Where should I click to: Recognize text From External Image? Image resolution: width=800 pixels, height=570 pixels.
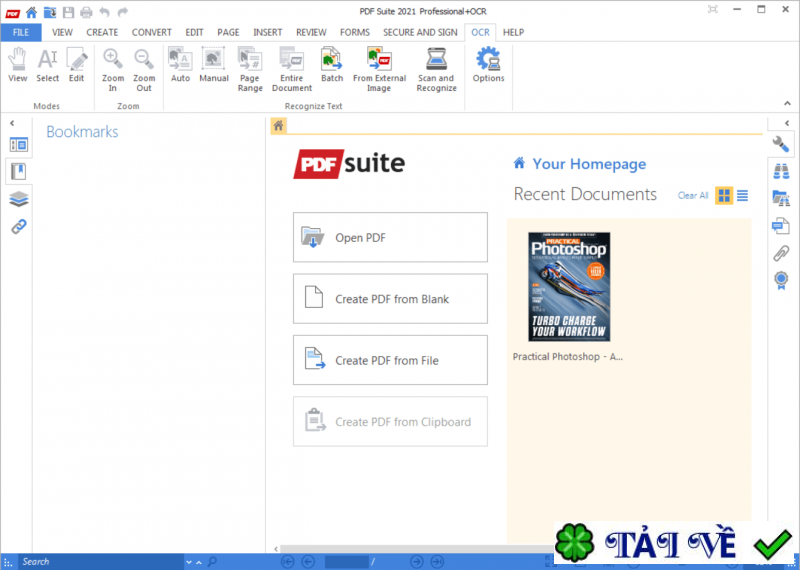tap(379, 70)
